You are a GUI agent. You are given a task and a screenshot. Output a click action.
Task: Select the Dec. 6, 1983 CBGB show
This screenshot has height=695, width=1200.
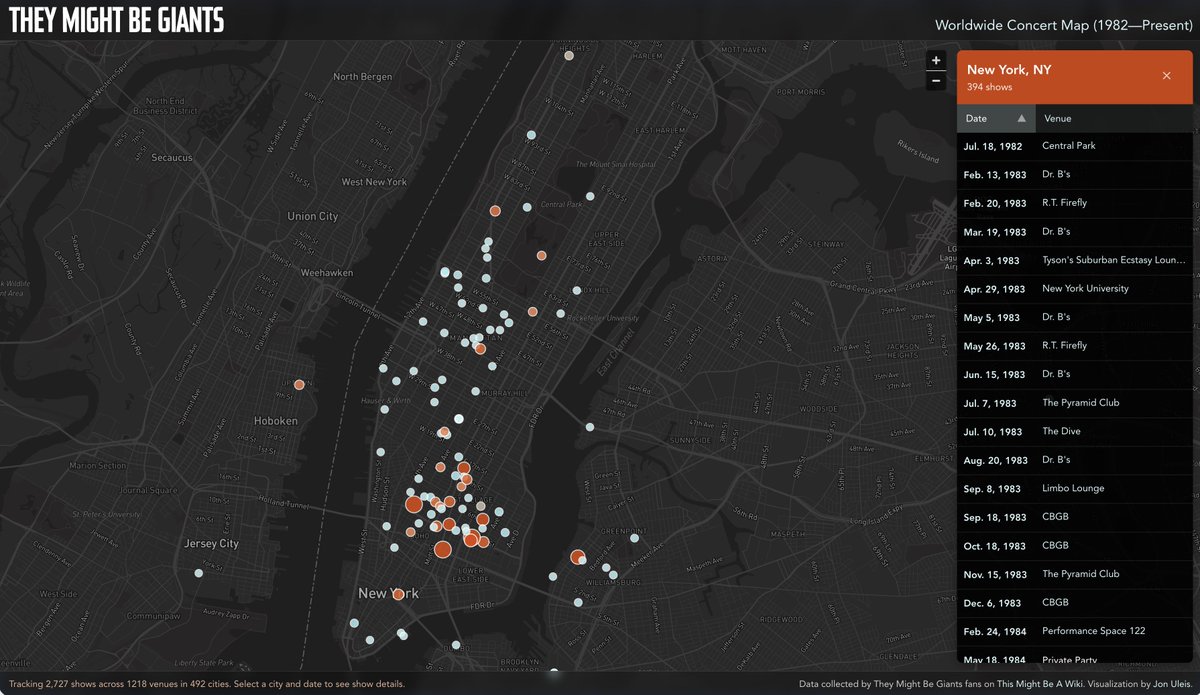(x=1075, y=603)
